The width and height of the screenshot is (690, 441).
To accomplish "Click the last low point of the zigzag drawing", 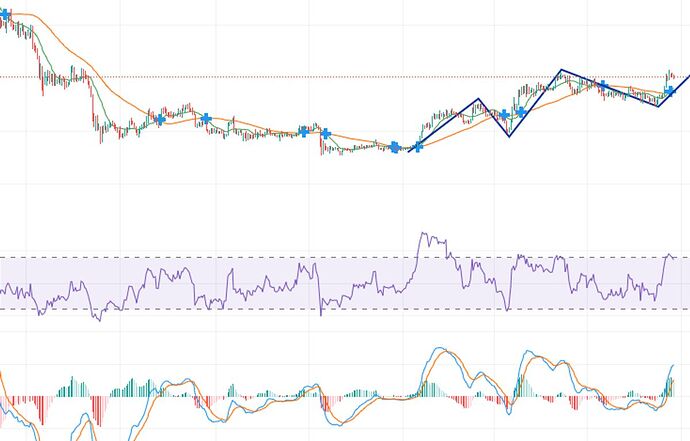I will (x=658, y=105).
